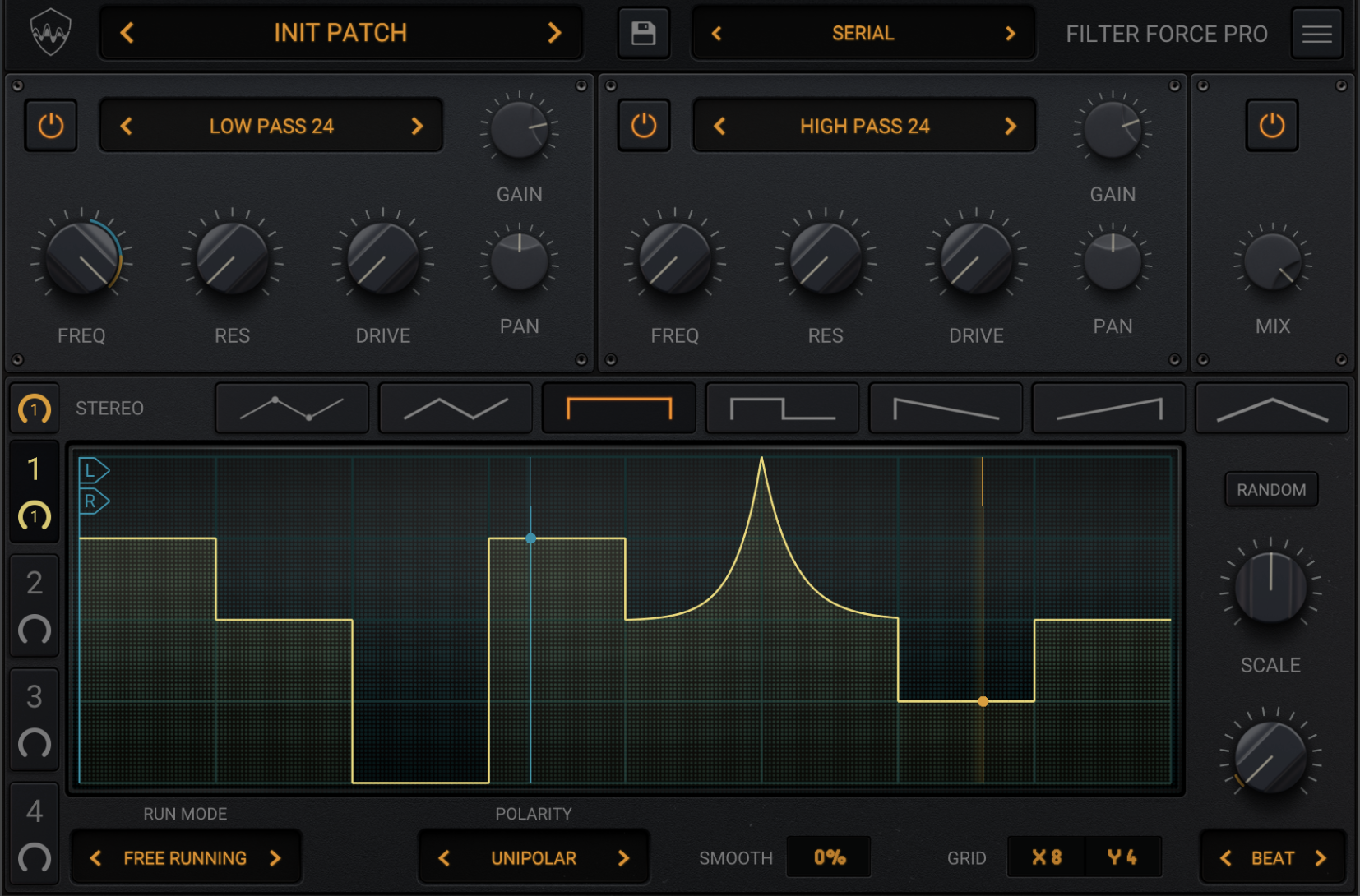This screenshot has height=896, width=1360.
Task: Step to previous rate mode before BEAT
Action: point(1225,858)
